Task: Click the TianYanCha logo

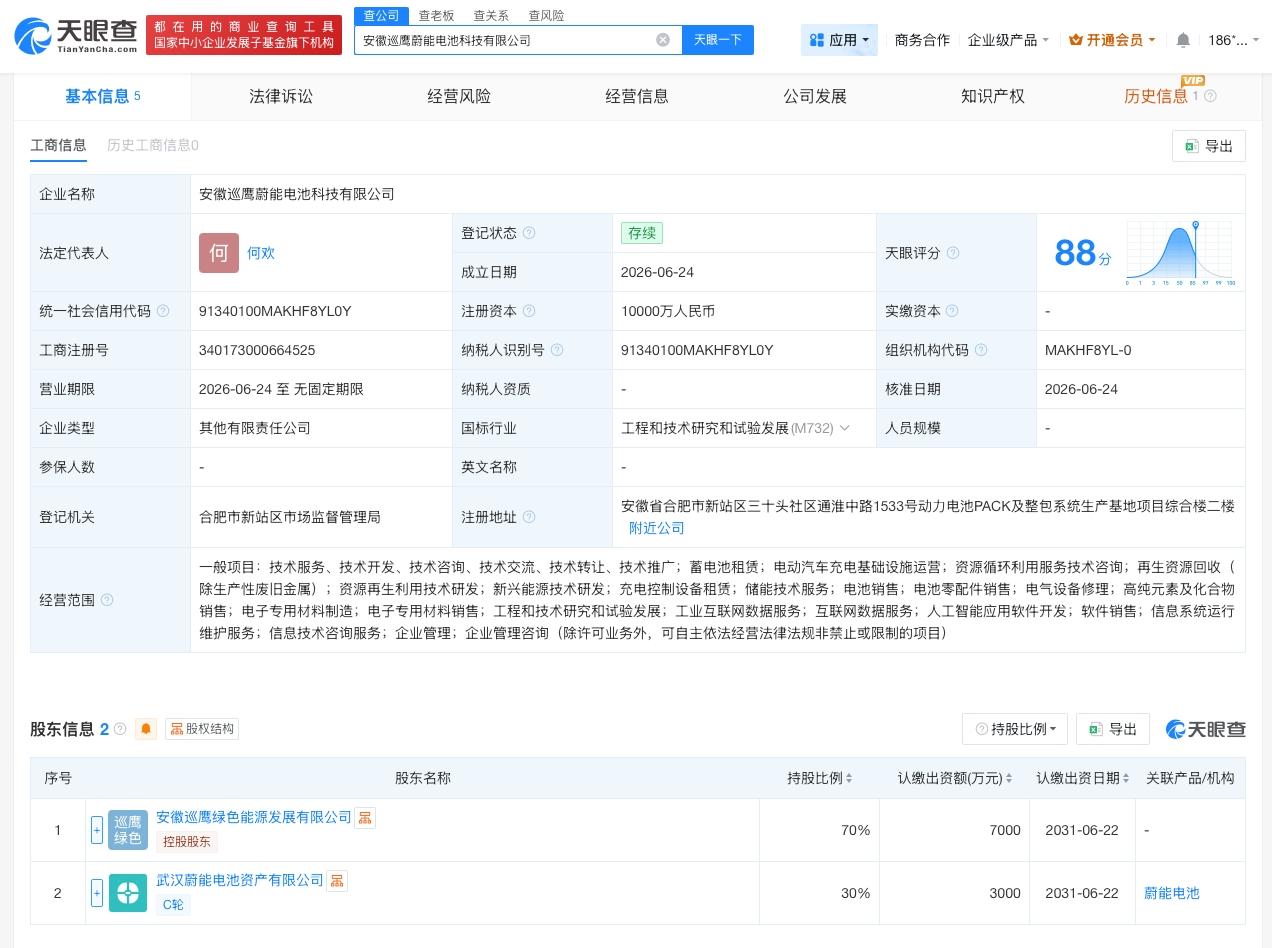Action: coord(76,36)
